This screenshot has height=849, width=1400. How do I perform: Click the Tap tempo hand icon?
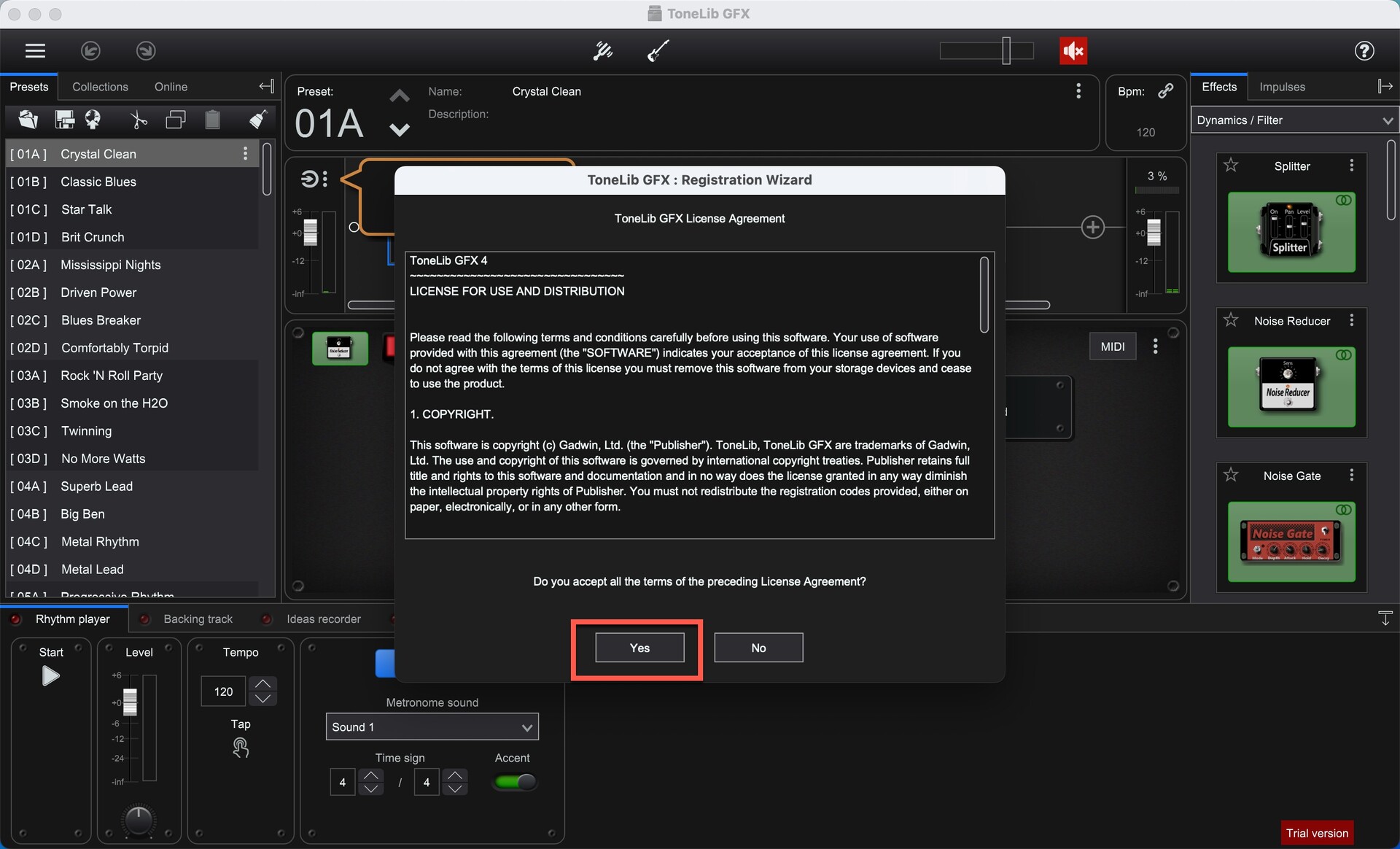coord(241,747)
